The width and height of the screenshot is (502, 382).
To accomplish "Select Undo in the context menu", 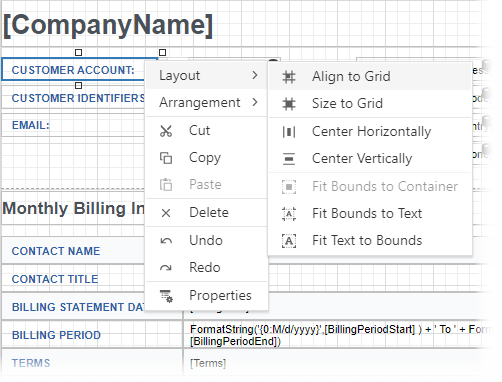I will [206, 241].
